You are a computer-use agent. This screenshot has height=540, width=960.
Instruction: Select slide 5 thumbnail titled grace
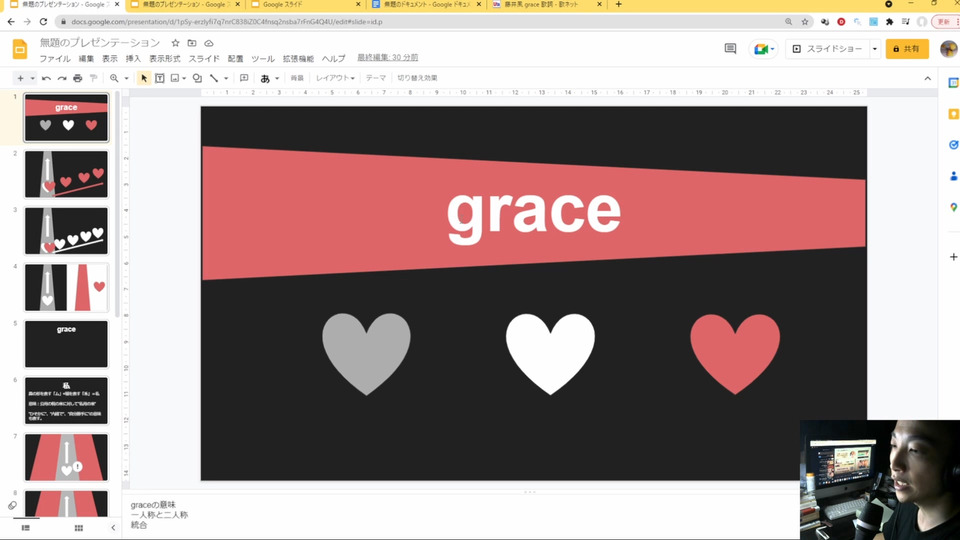tap(66, 344)
